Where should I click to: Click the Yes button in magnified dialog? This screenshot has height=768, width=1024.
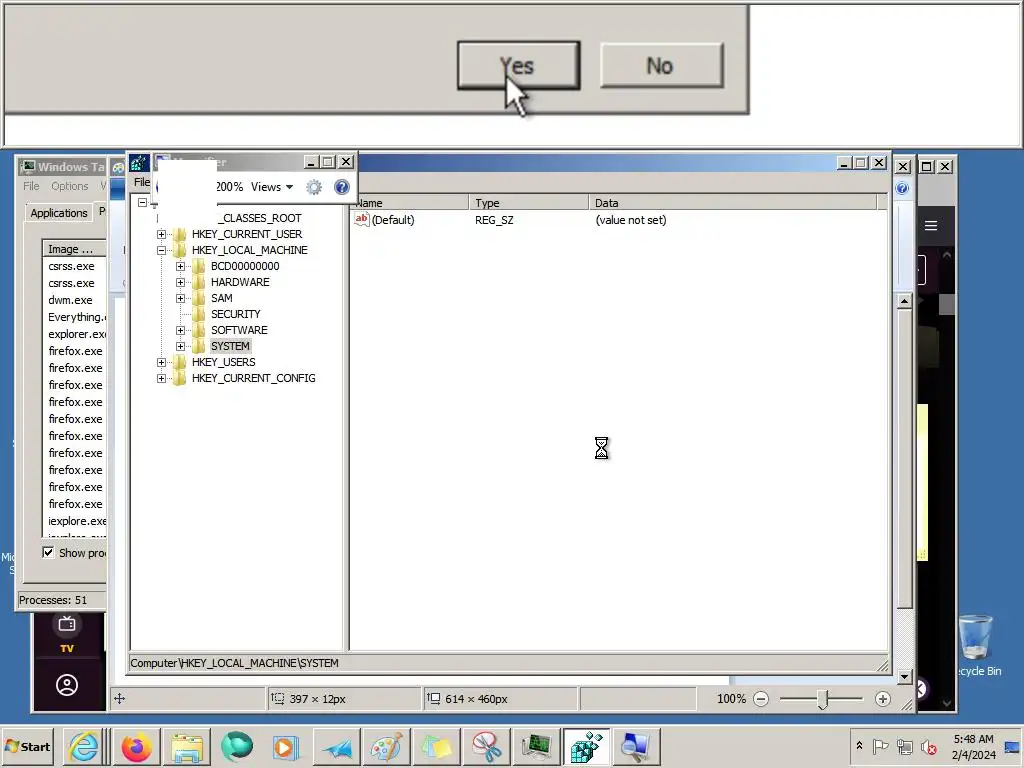[x=519, y=65]
